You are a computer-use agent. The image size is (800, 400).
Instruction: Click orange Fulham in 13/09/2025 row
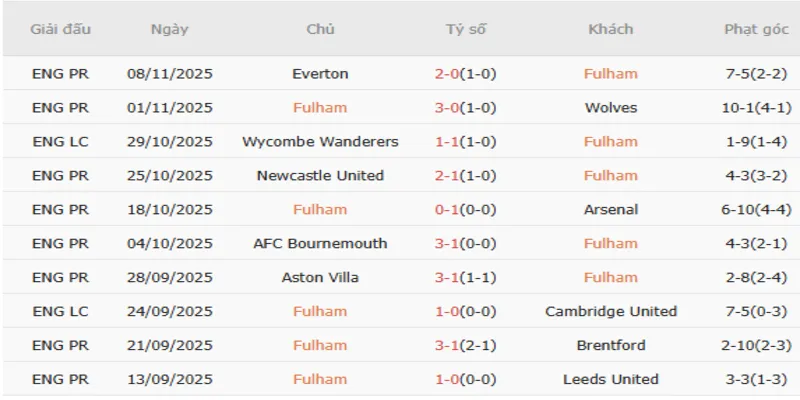(x=320, y=380)
